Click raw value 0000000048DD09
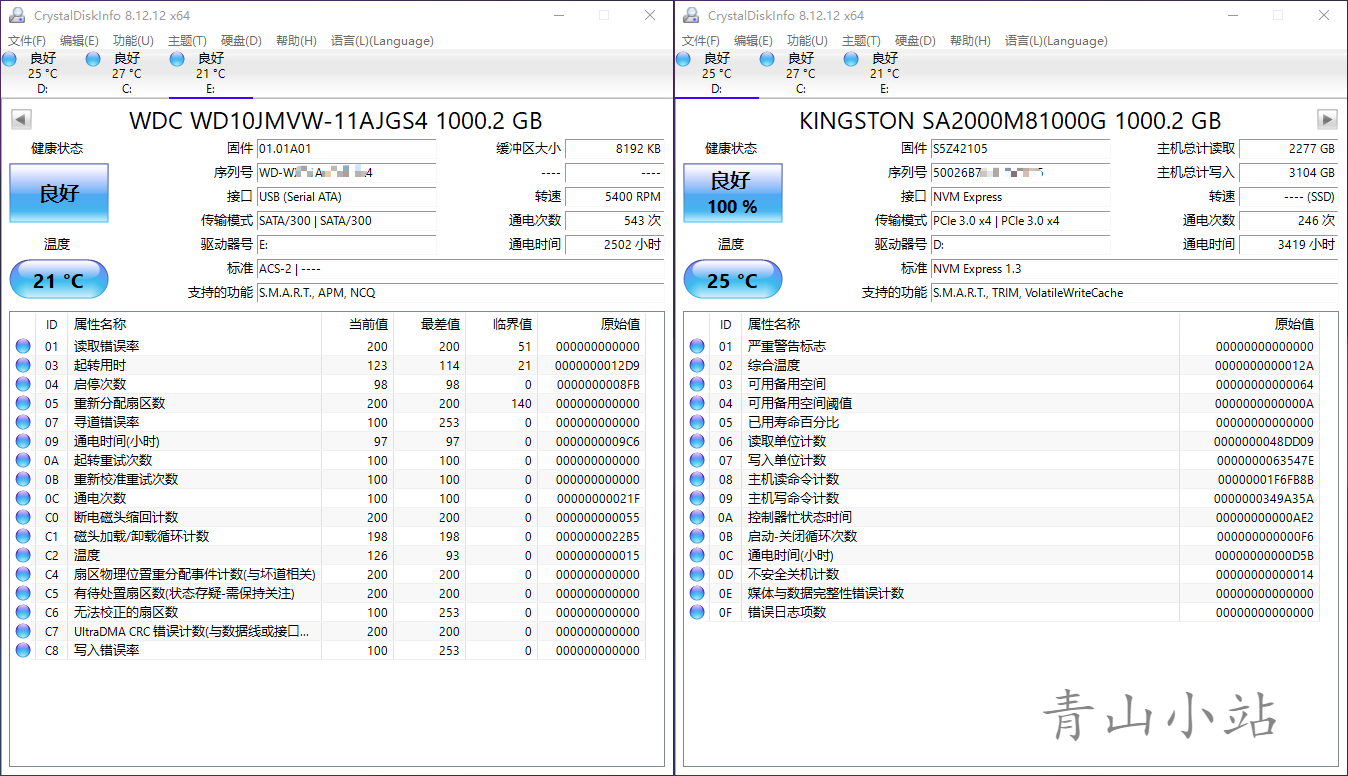Screen dimensions: 1348x776 [1264, 441]
